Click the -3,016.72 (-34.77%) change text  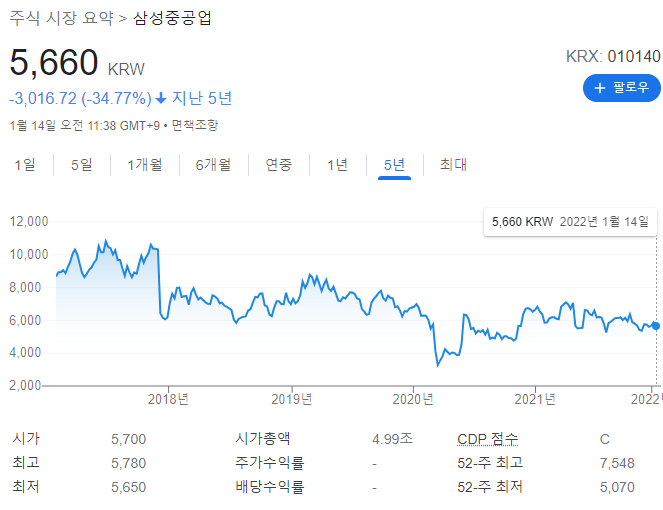pyautogui.click(x=80, y=99)
